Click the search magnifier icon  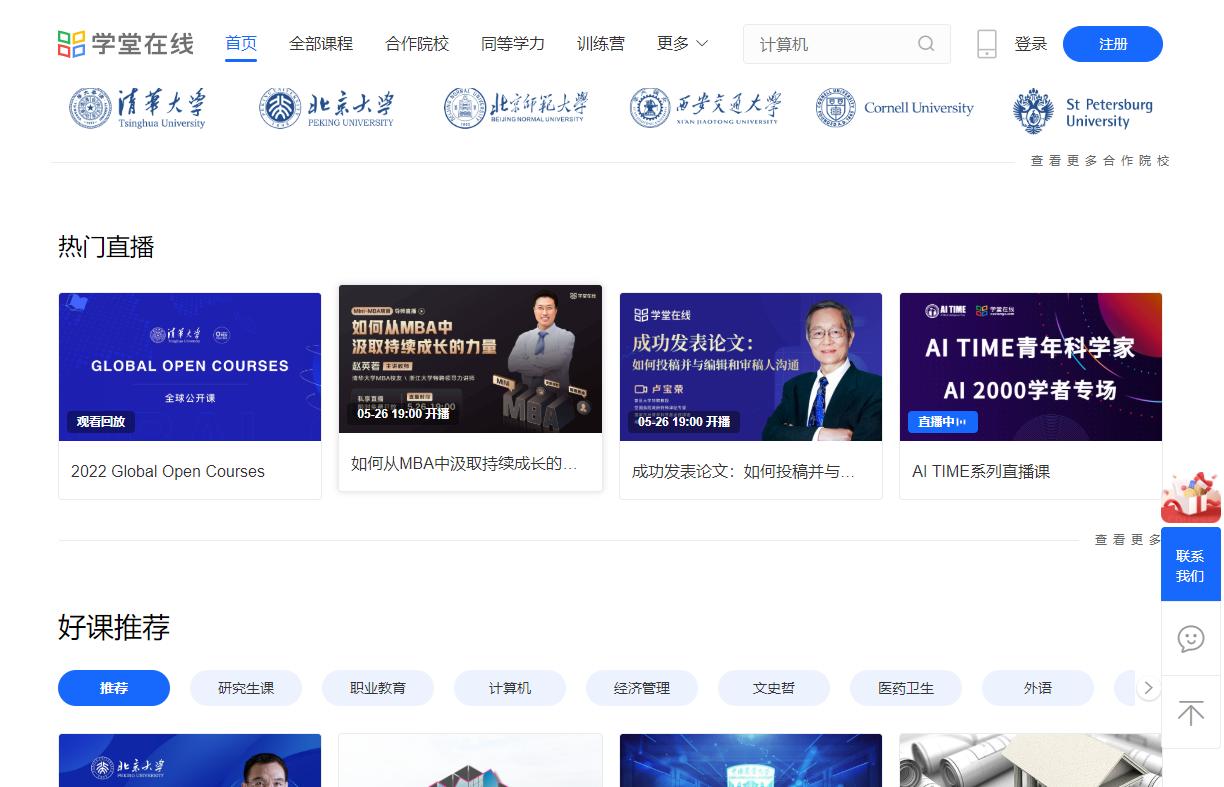click(x=925, y=44)
